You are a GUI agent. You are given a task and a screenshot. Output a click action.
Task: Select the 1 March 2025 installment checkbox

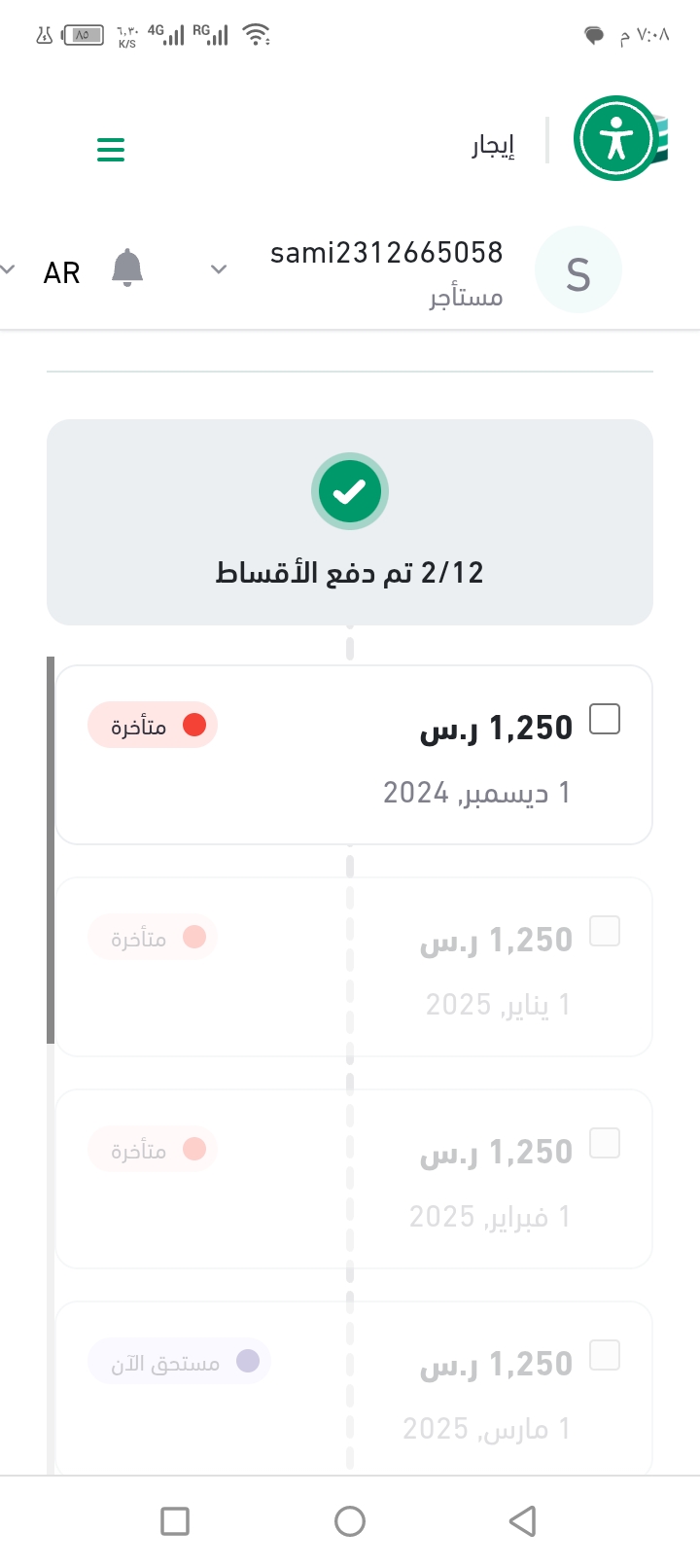605,1355
